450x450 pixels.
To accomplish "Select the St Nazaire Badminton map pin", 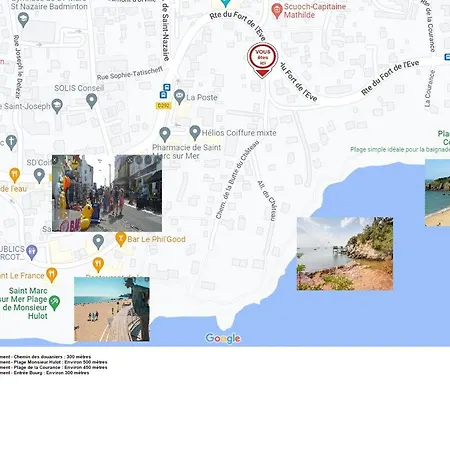I will coord(23,20).
